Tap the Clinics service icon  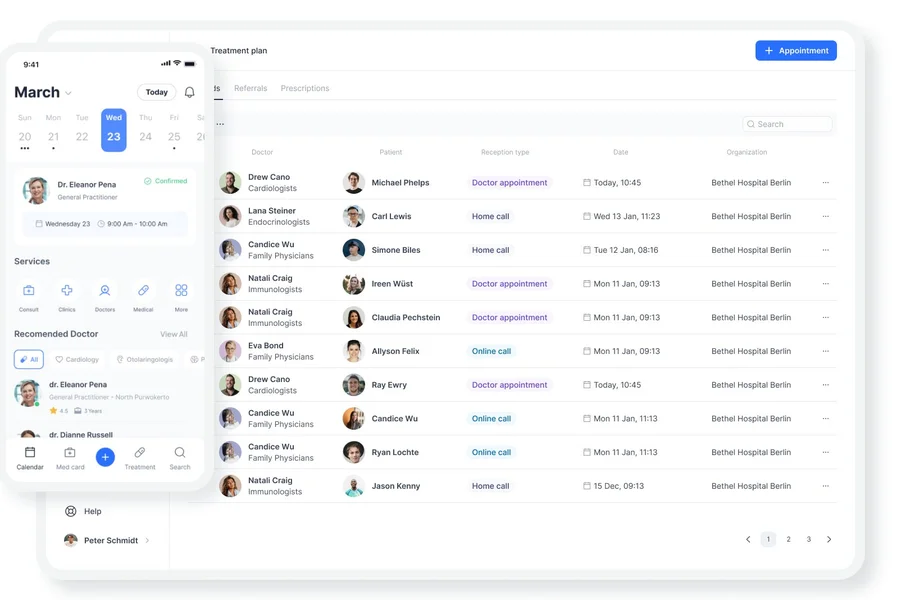click(x=67, y=291)
